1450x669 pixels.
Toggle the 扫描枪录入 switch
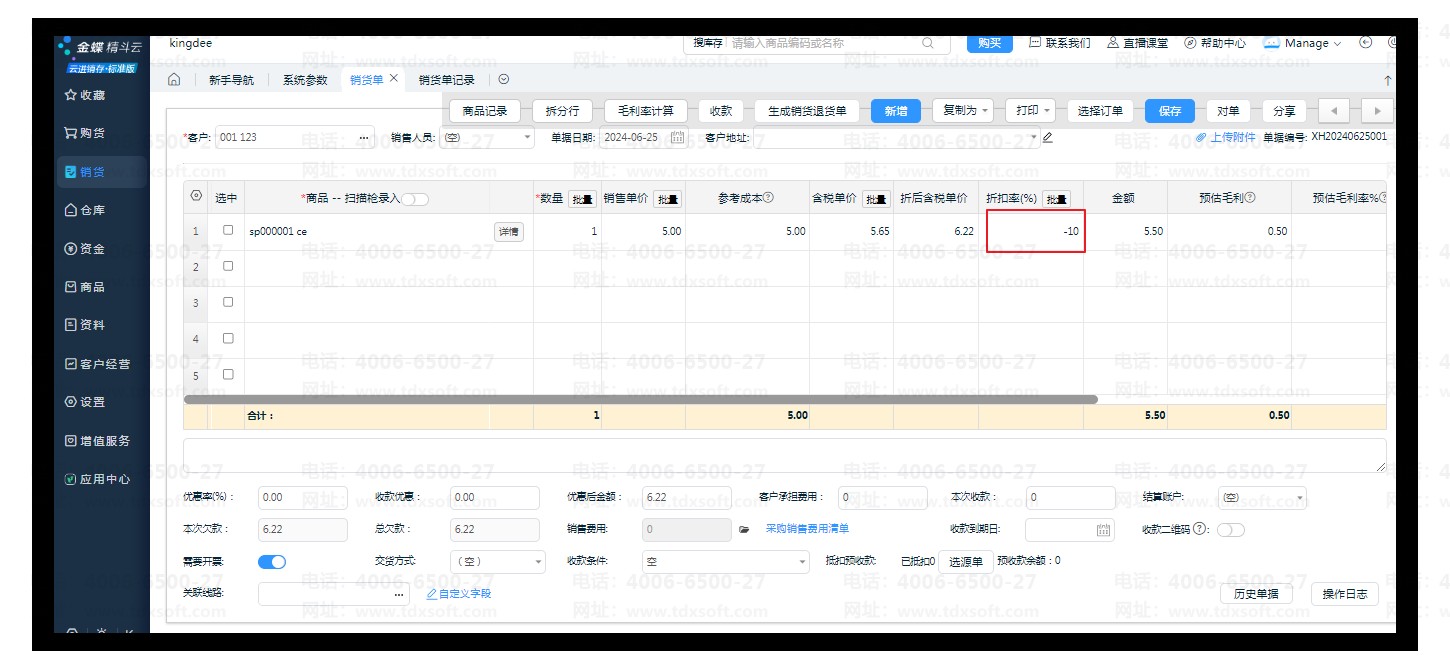(415, 199)
